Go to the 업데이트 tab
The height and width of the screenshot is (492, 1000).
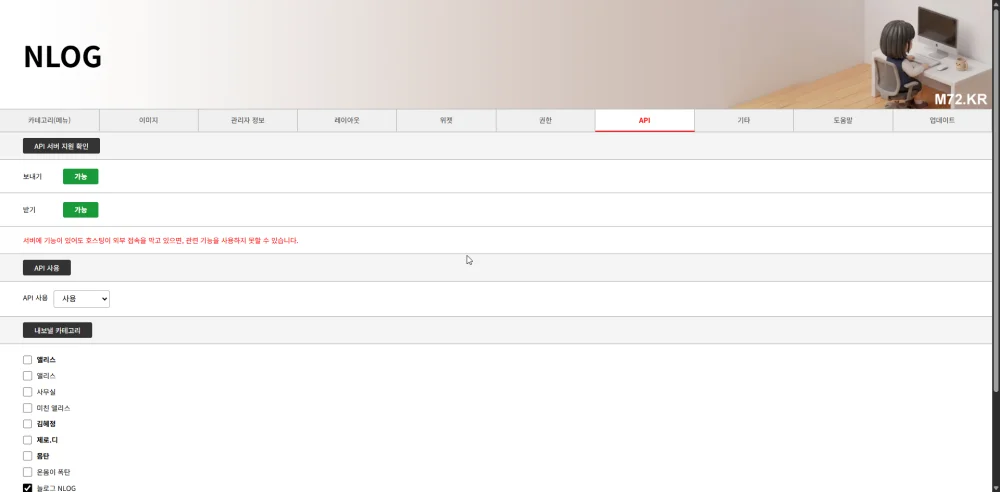[943, 121]
